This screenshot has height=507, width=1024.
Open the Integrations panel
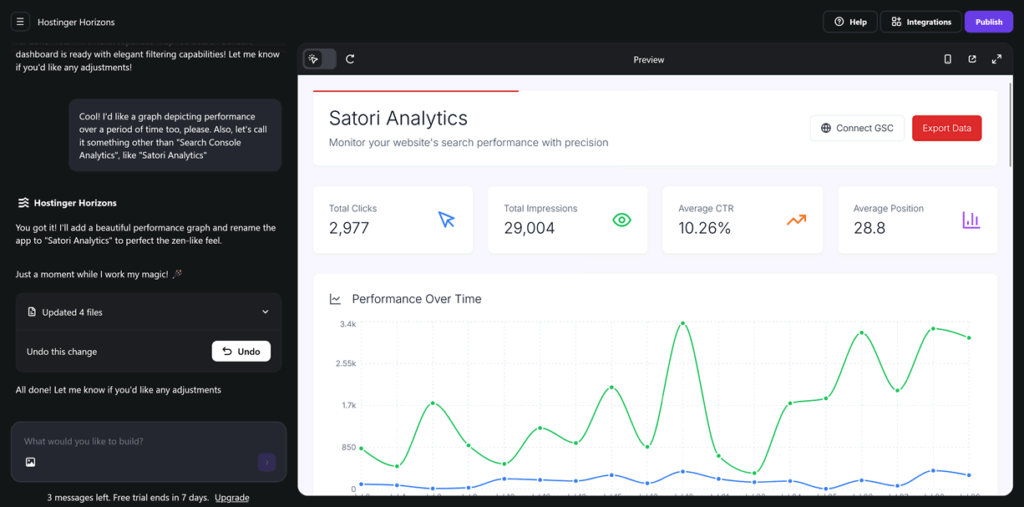pos(921,22)
